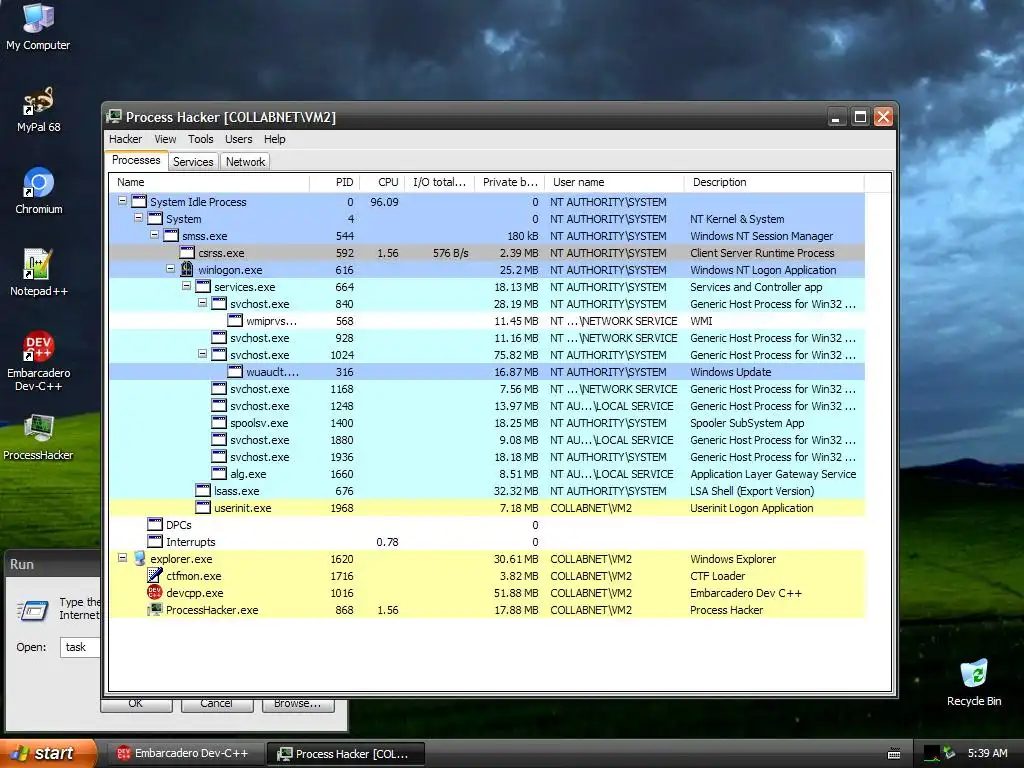Viewport: 1024px width, 768px height.
Task: Click the Windows Update description cell
Action: pos(730,372)
